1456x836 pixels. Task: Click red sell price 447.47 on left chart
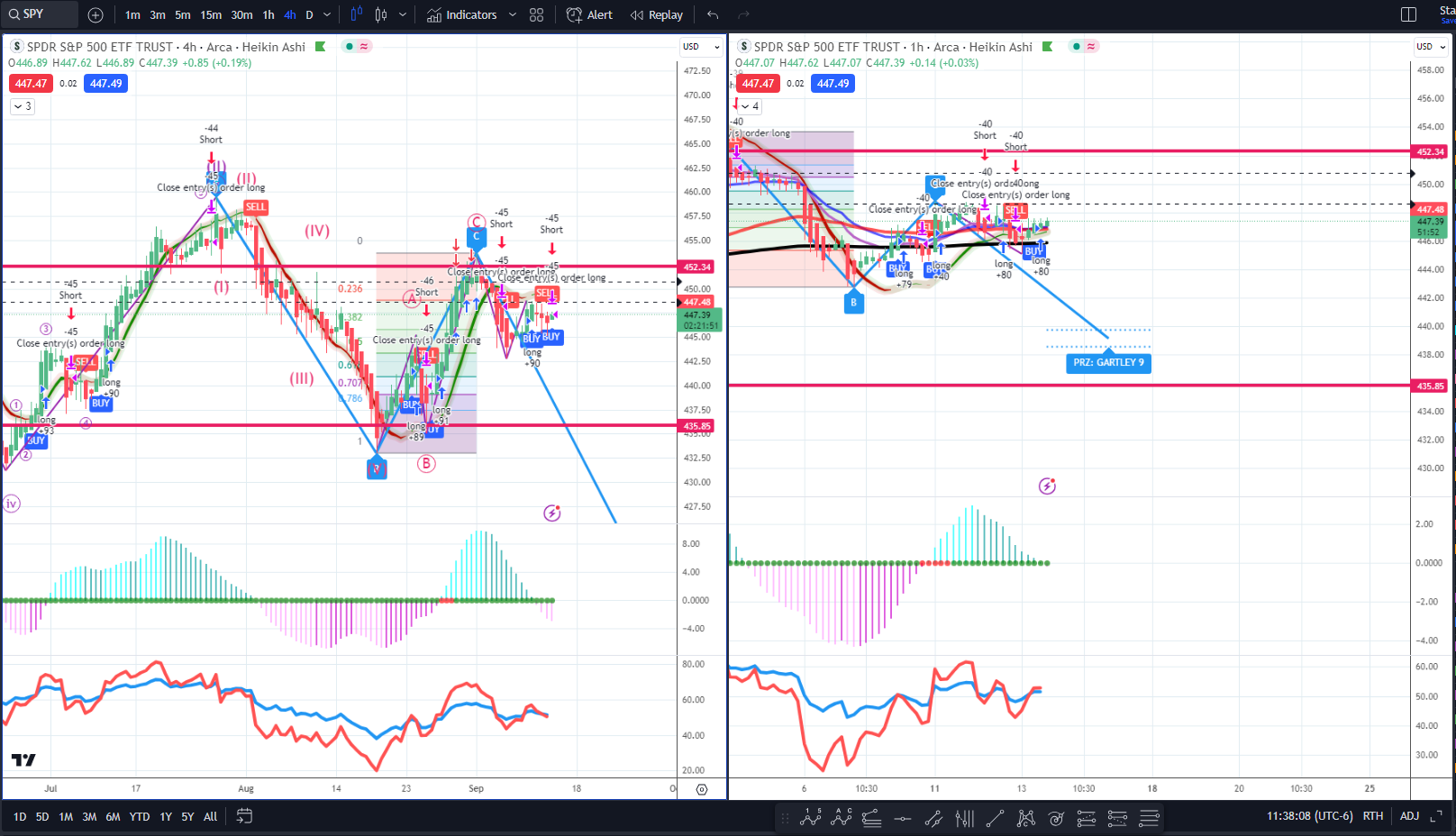[x=31, y=84]
